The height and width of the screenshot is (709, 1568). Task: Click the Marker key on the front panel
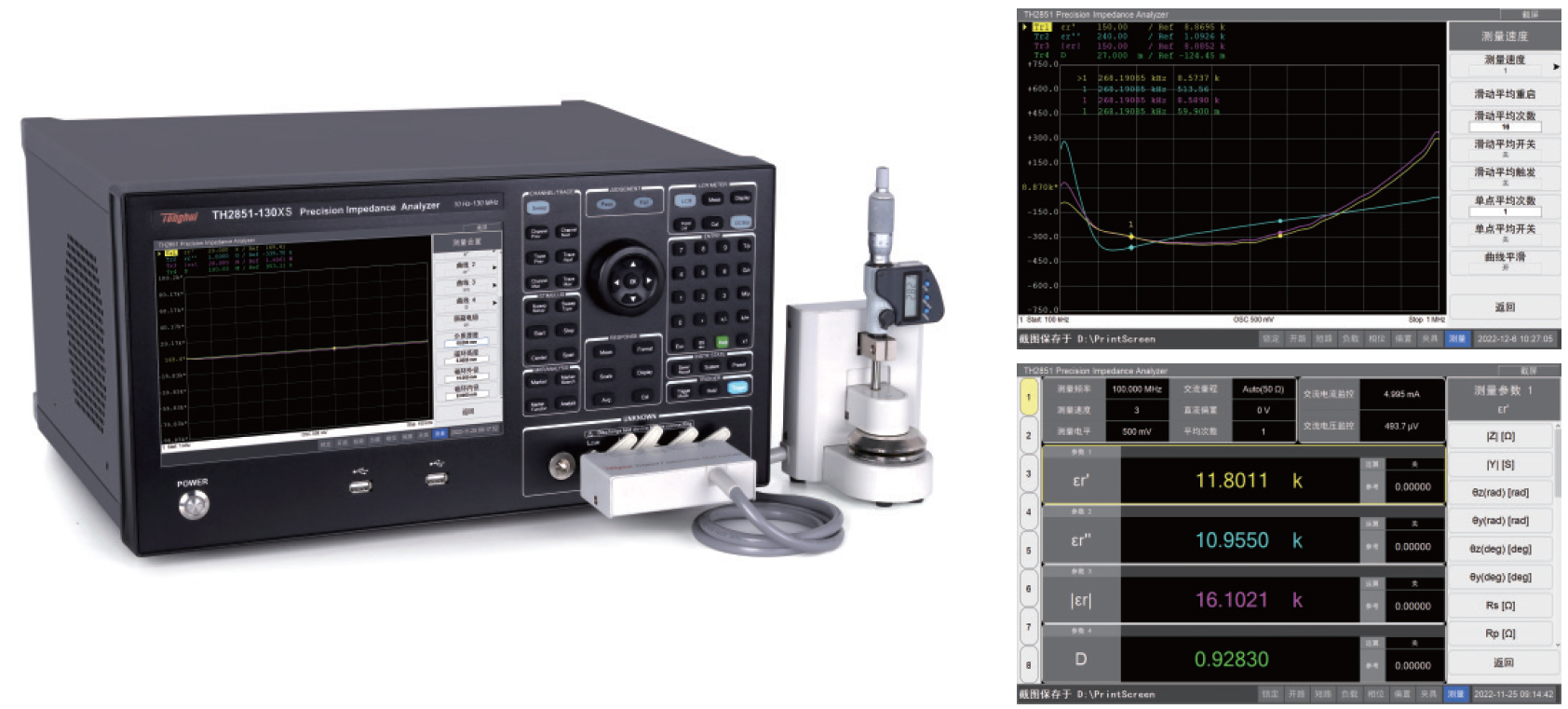(x=537, y=382)
